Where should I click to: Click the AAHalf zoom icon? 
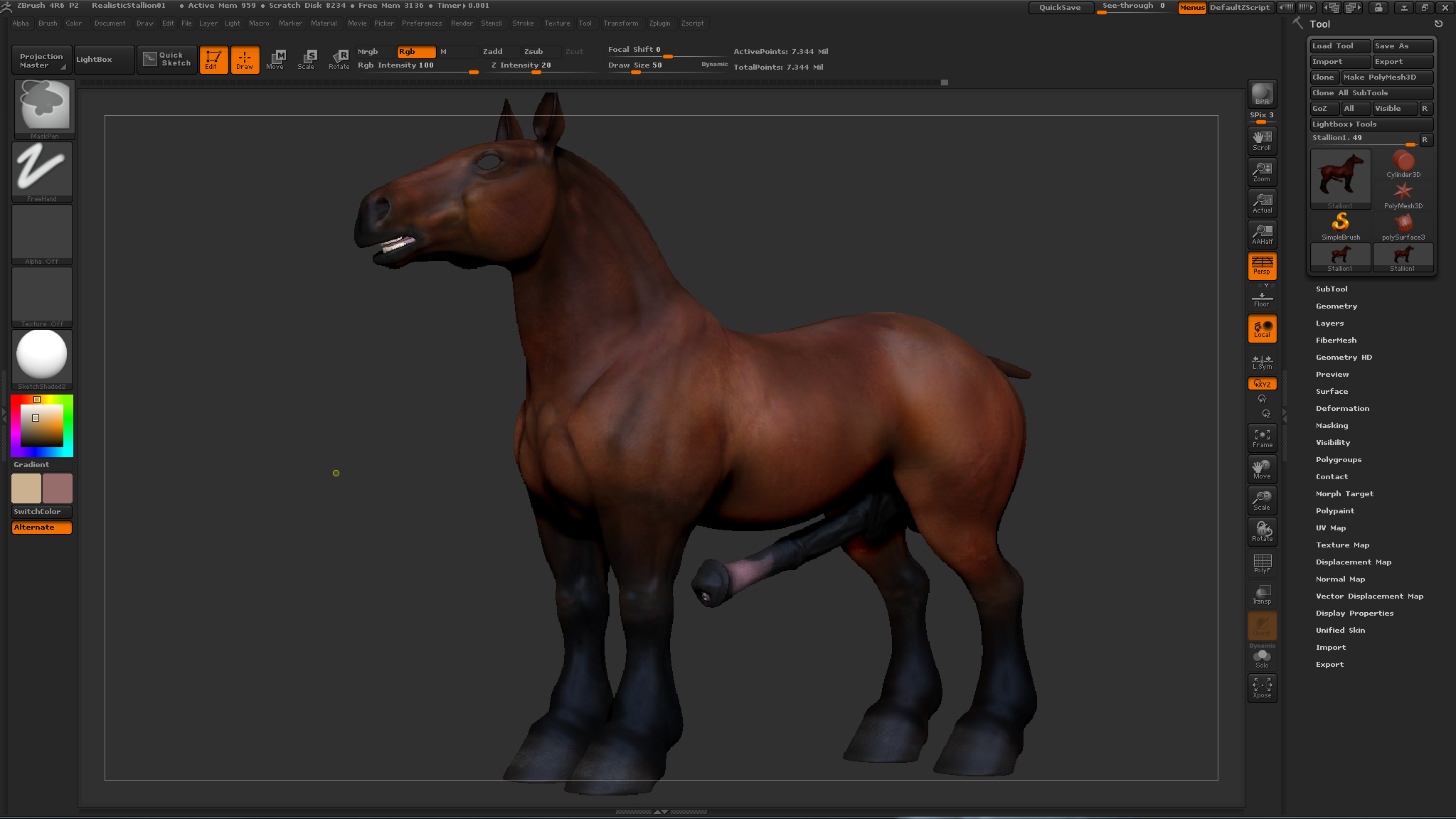click(1262, 234)
